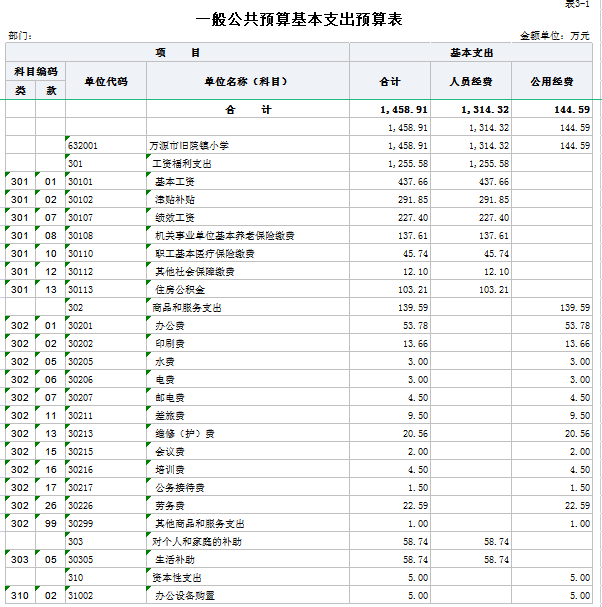This screenshot has height=607, width=602.
Task: Select the 津贴补贴 cell
Action: (248, 199)
